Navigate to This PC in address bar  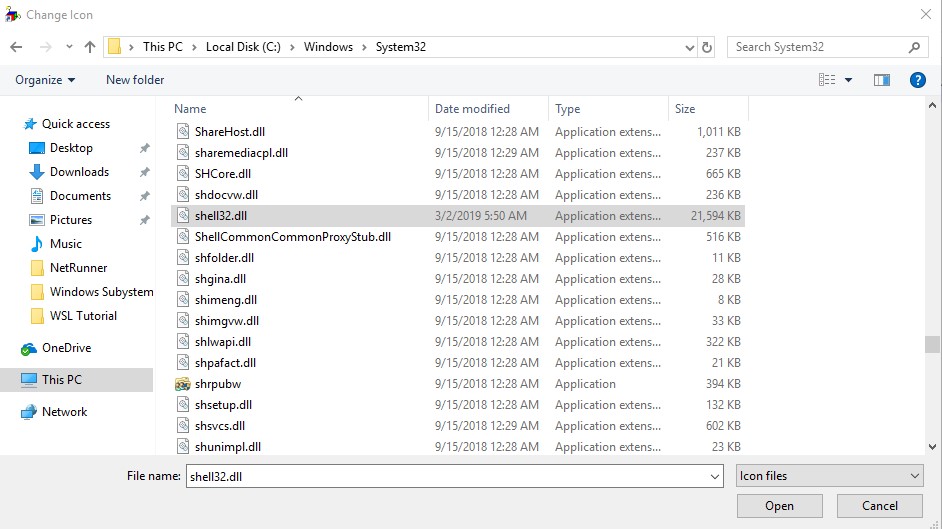pos(162,47)
